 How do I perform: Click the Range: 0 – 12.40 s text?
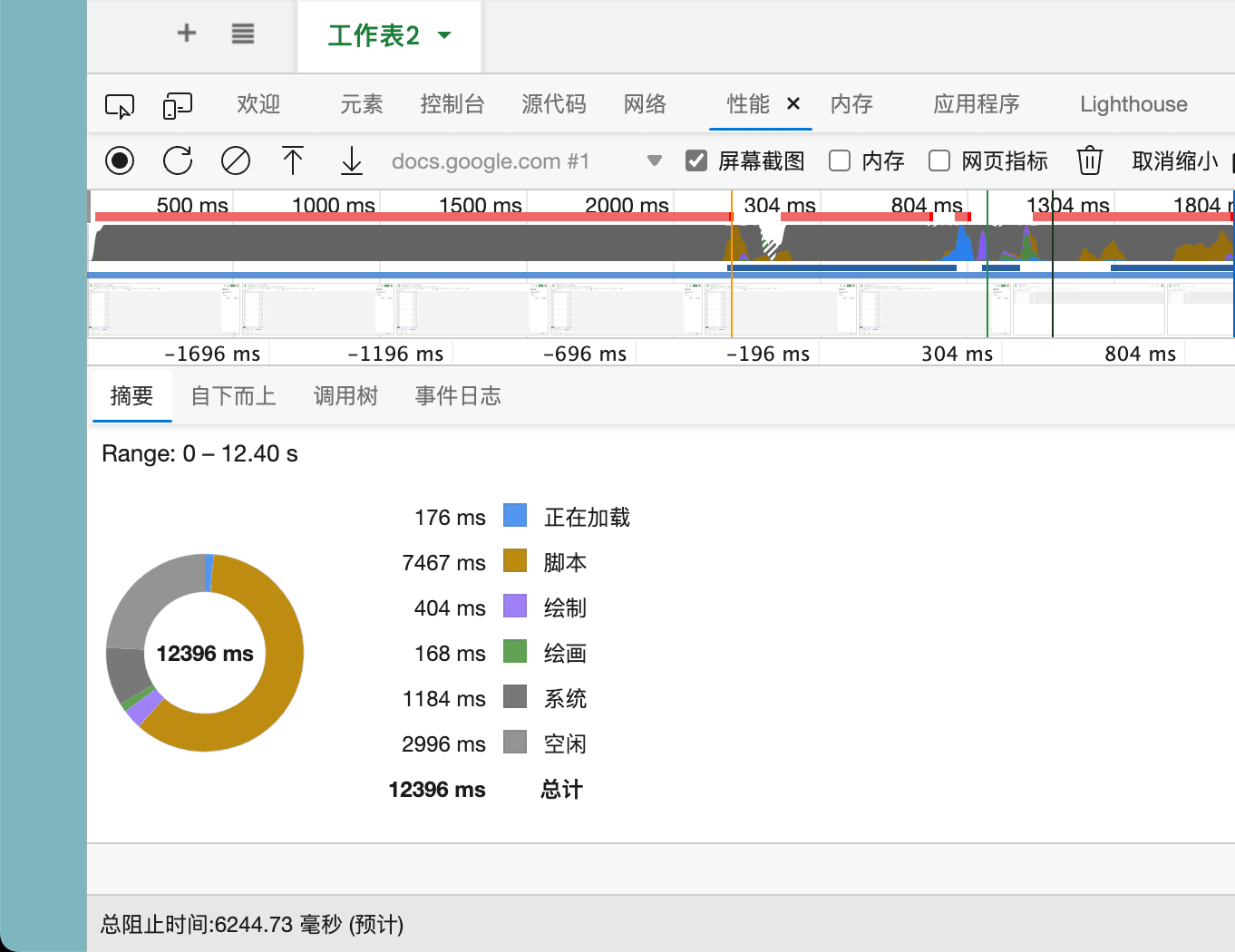(199, 453)
